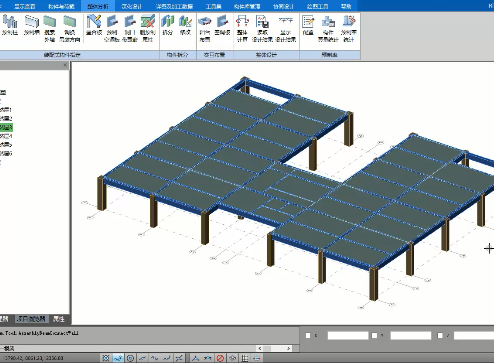Enable the Y coordinate checkbox
The image size is (494, 363).
tap(374, 335)
